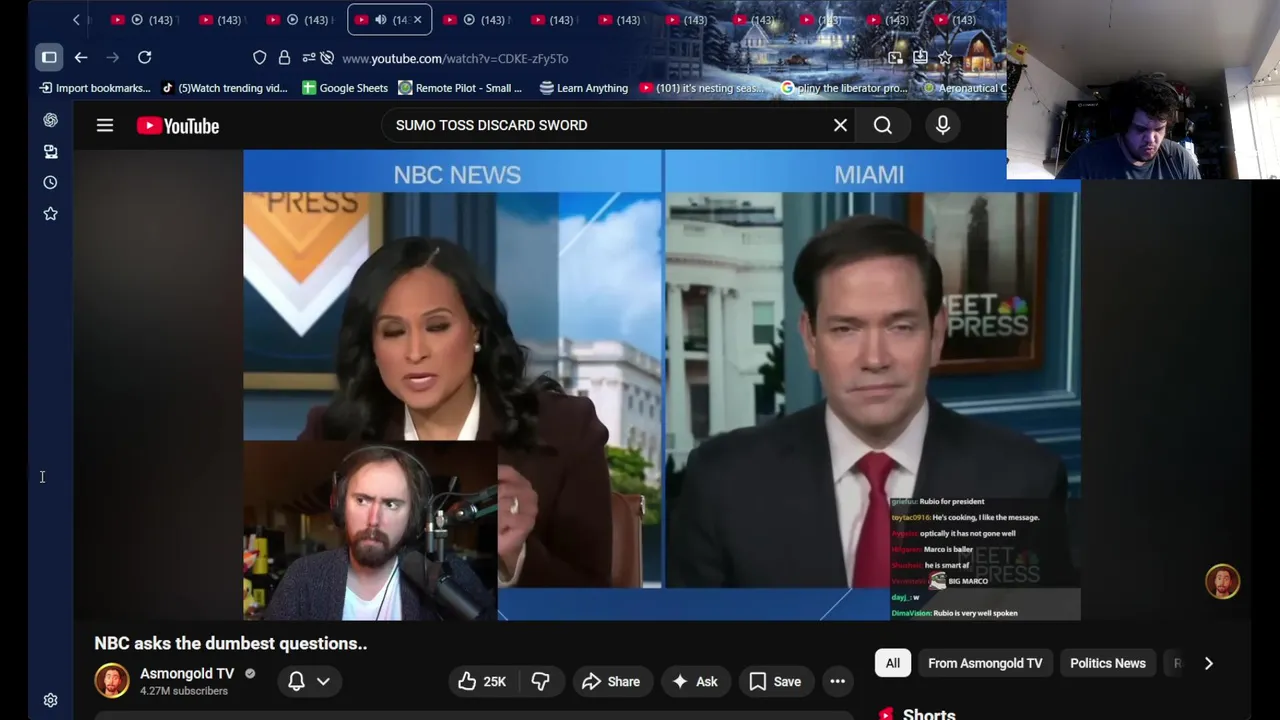Open the Remote Pilot - Small bookmark

click(x=460, y=88)
